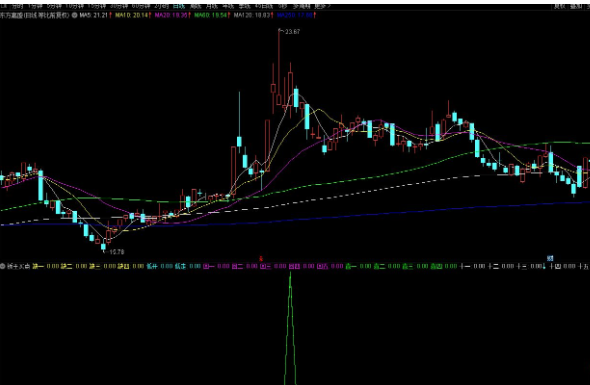Click the MA60 green indicator label
Image resolution: width=590 pixels, height=385 pixels.
click(x=210, y=15)
